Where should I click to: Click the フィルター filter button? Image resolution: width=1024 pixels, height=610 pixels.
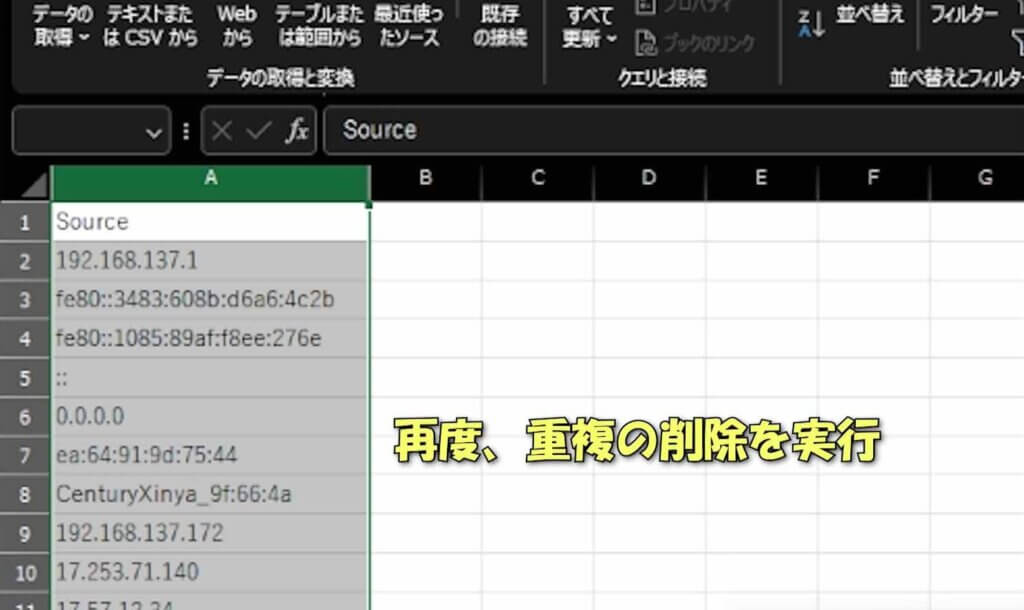point(964,15)
